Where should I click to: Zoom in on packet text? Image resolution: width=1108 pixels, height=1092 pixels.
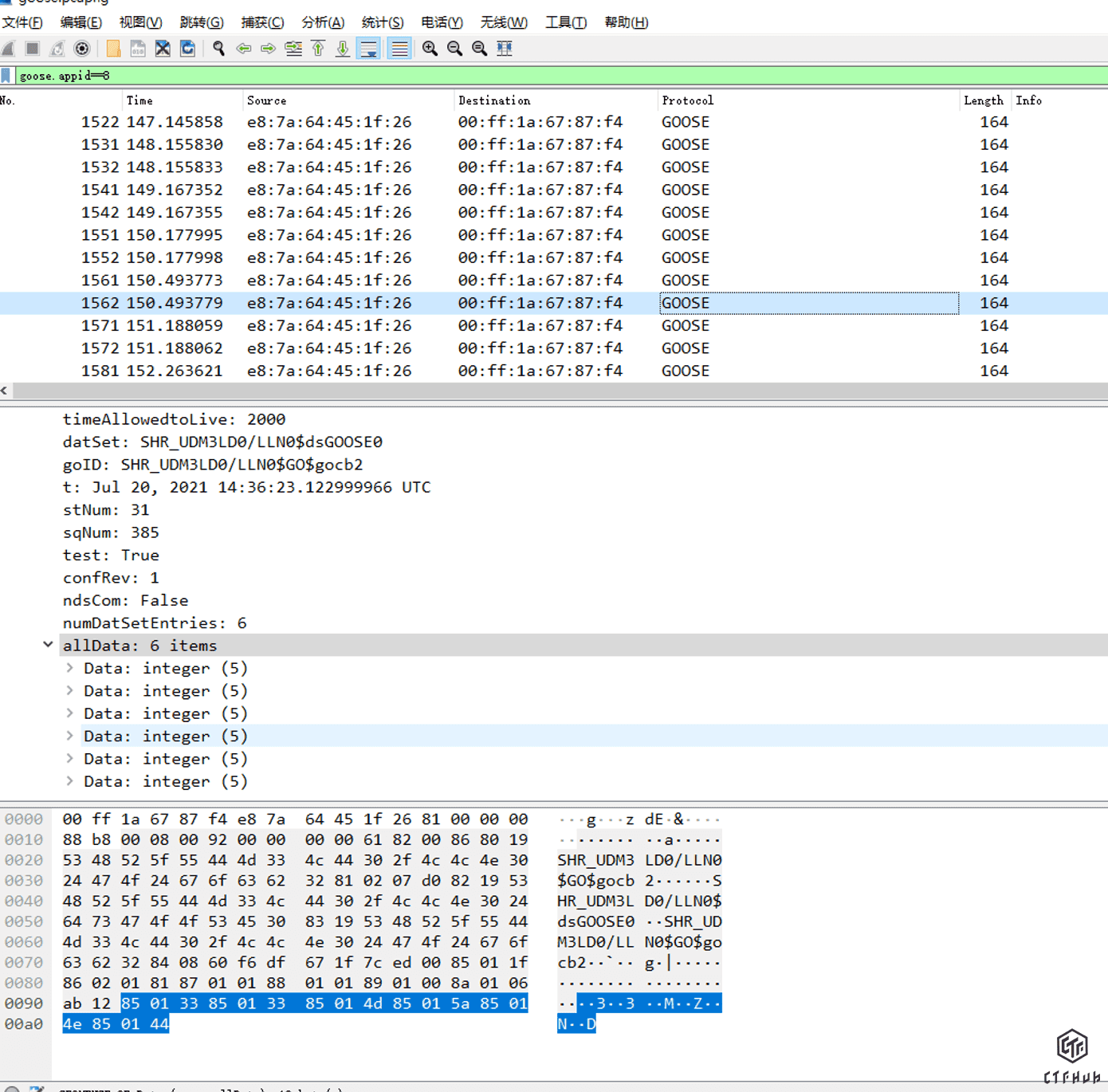(430, 49)
